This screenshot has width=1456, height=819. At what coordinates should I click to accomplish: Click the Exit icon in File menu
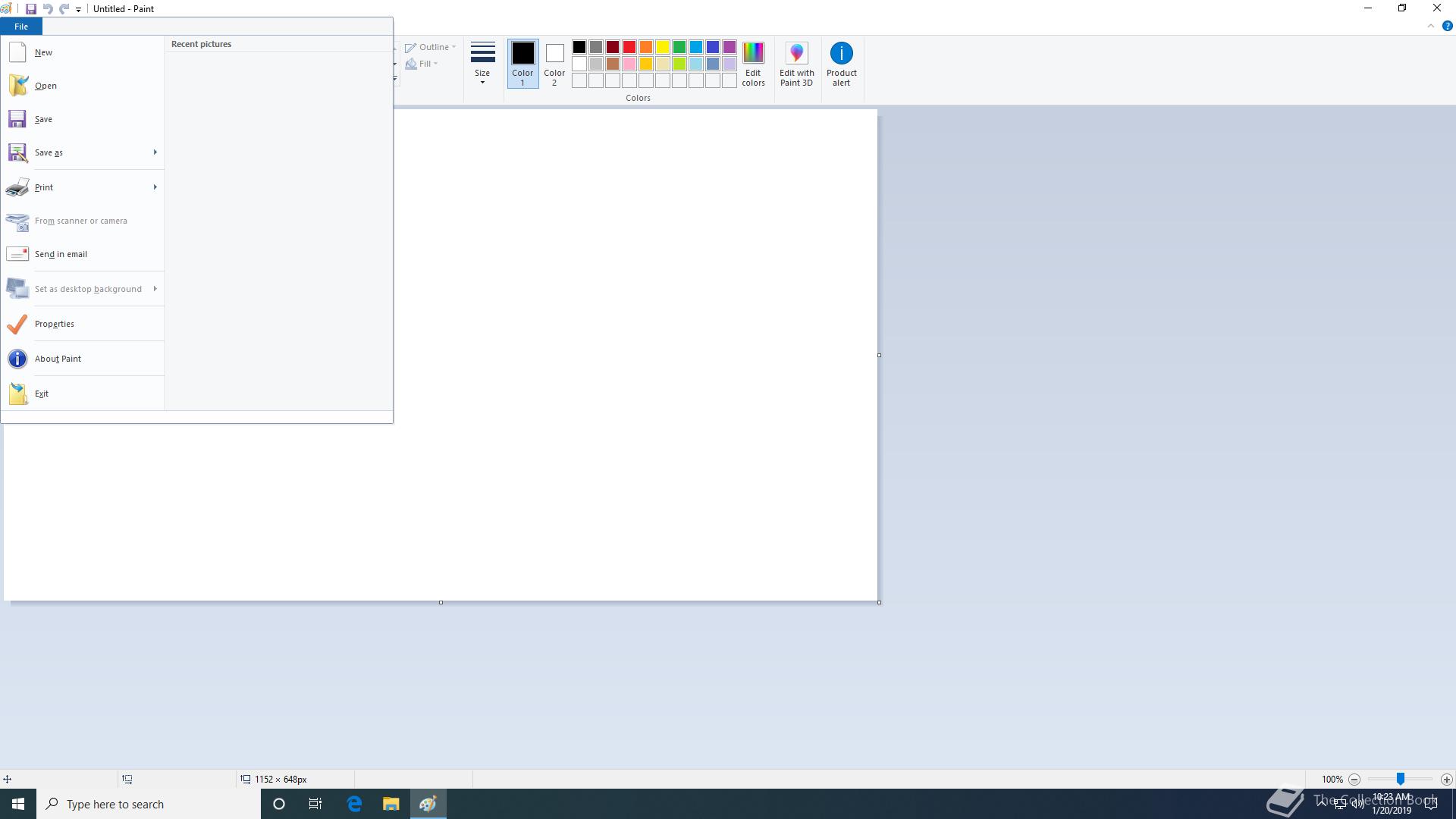click(17, 394)
